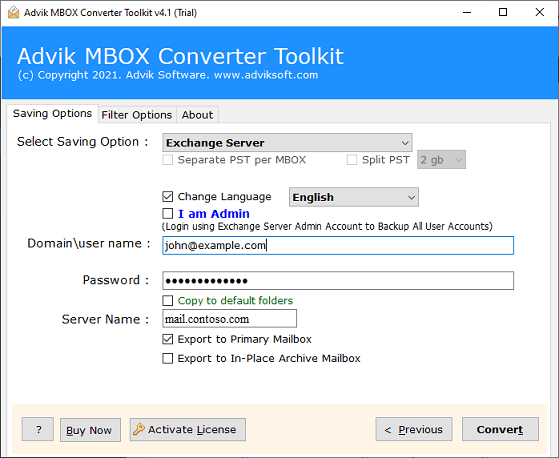This screenshot has width=559, height=458.
Task: Open the About tab
Action: (x=197, y=115)
